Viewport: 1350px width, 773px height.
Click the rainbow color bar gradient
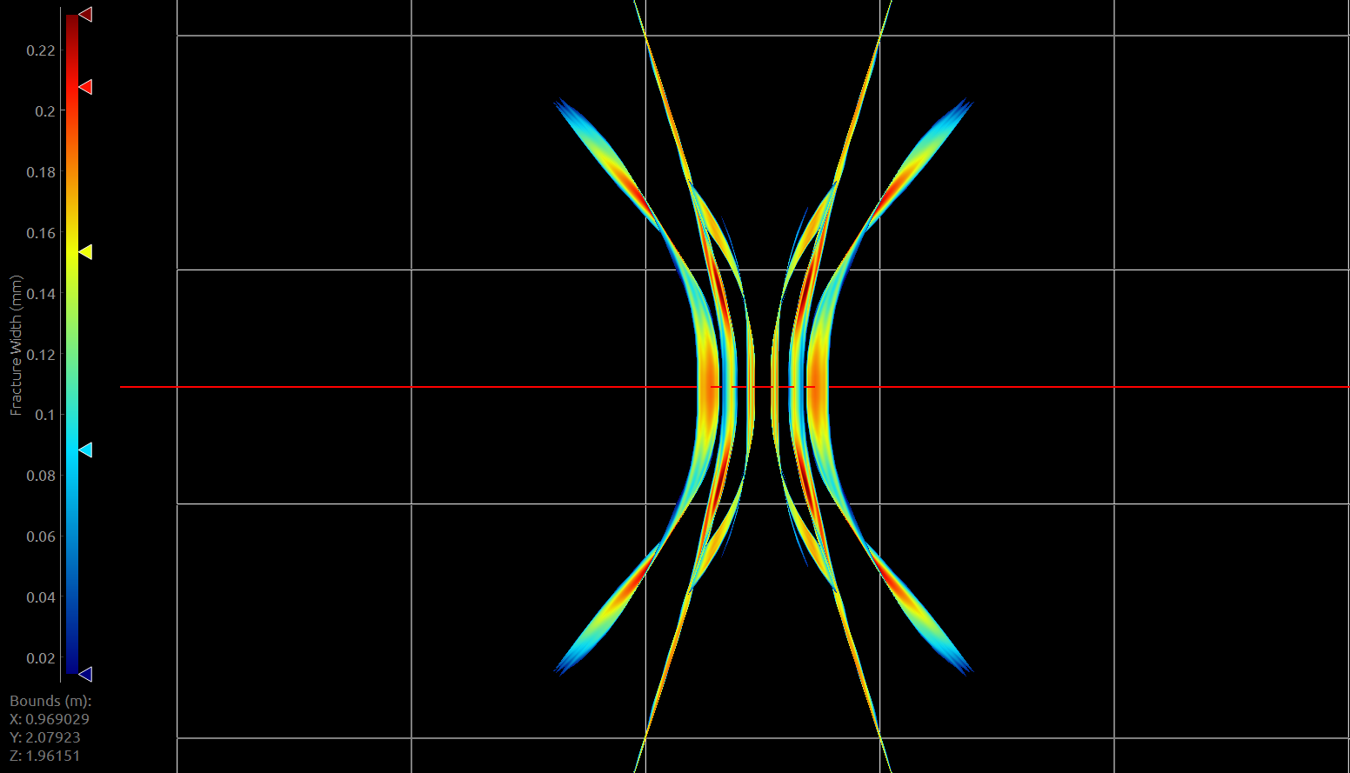click(x=72, y=340)
